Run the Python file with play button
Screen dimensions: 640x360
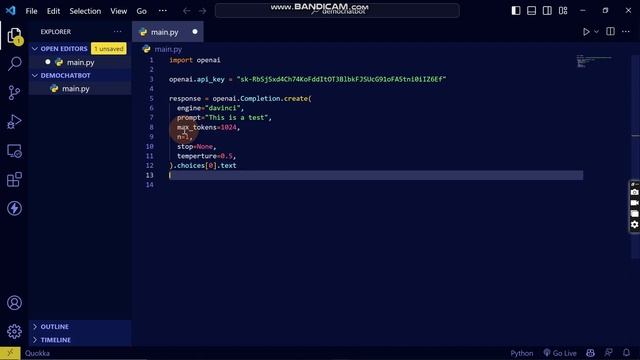click(x=586, y=31)
